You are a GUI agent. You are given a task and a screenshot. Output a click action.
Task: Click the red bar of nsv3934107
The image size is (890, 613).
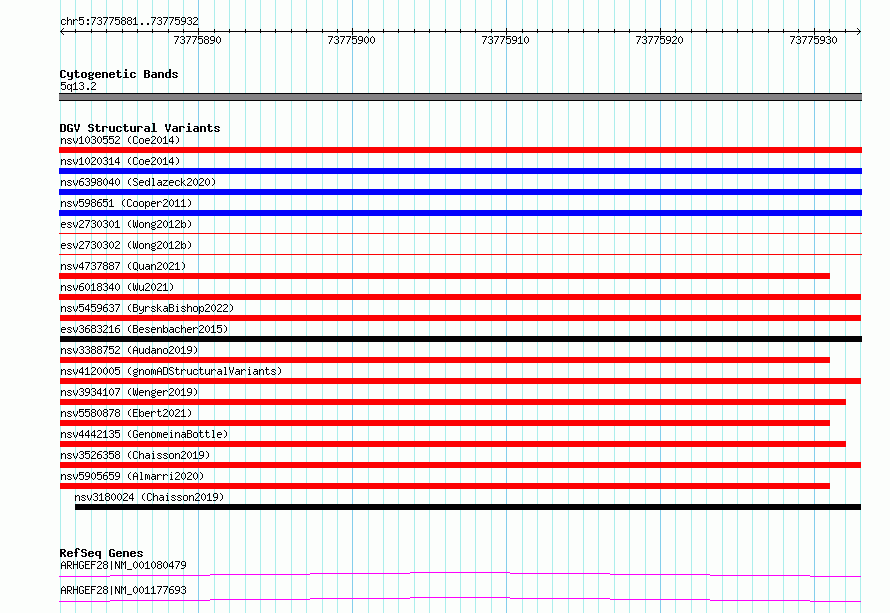[452, 402]
